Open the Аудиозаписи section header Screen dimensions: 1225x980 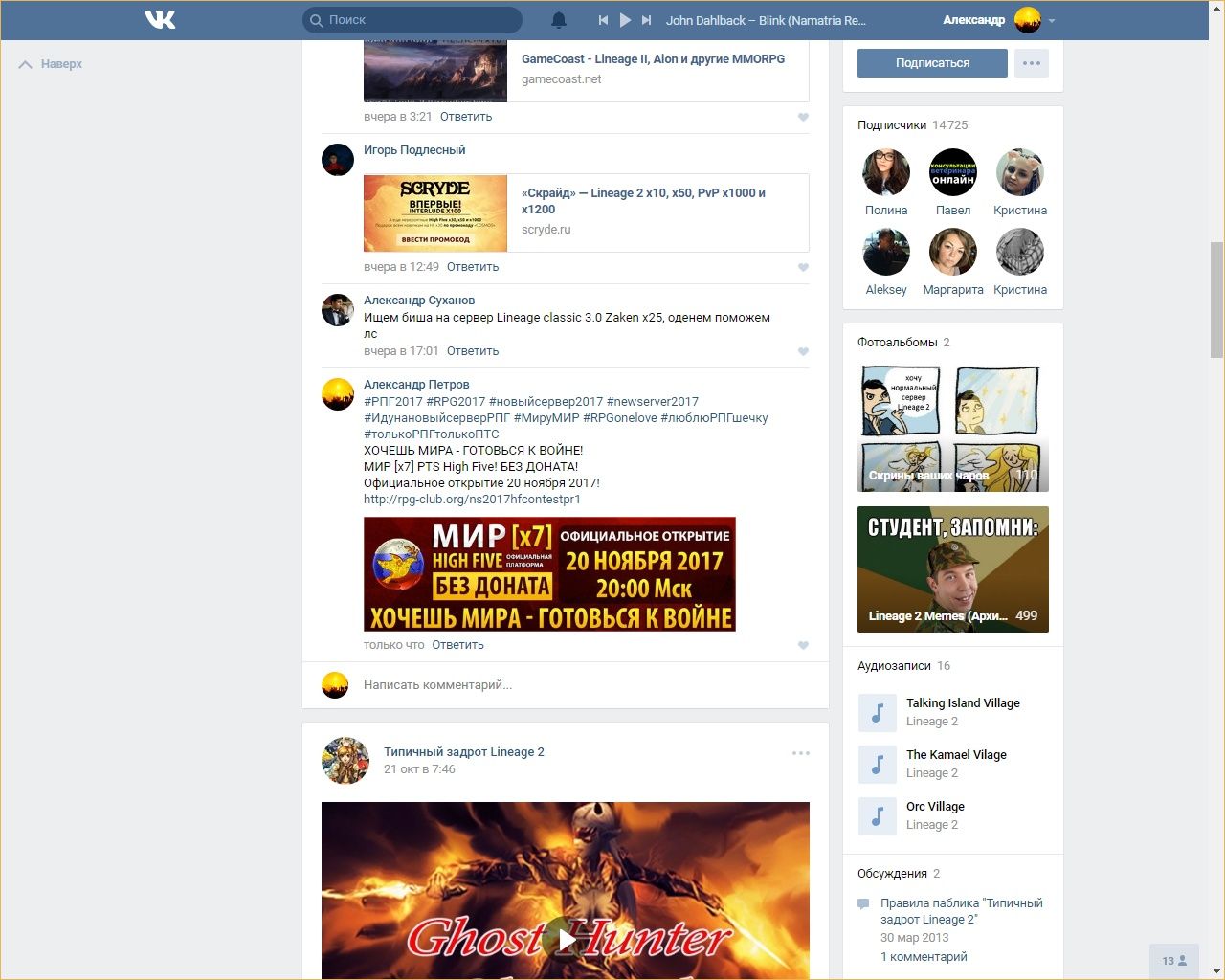coord(903,666)
